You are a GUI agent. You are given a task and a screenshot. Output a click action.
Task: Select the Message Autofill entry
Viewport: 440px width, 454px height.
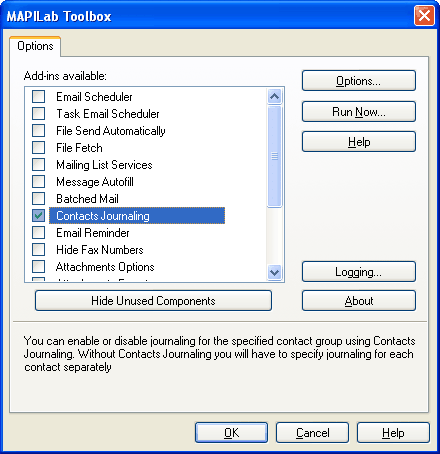95,182
